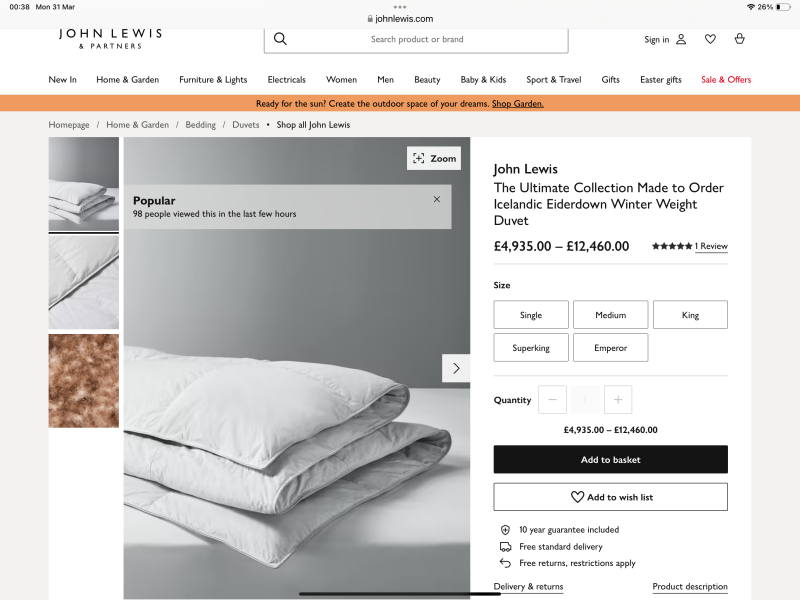Click the Add to wish list button

coord(610,497)
